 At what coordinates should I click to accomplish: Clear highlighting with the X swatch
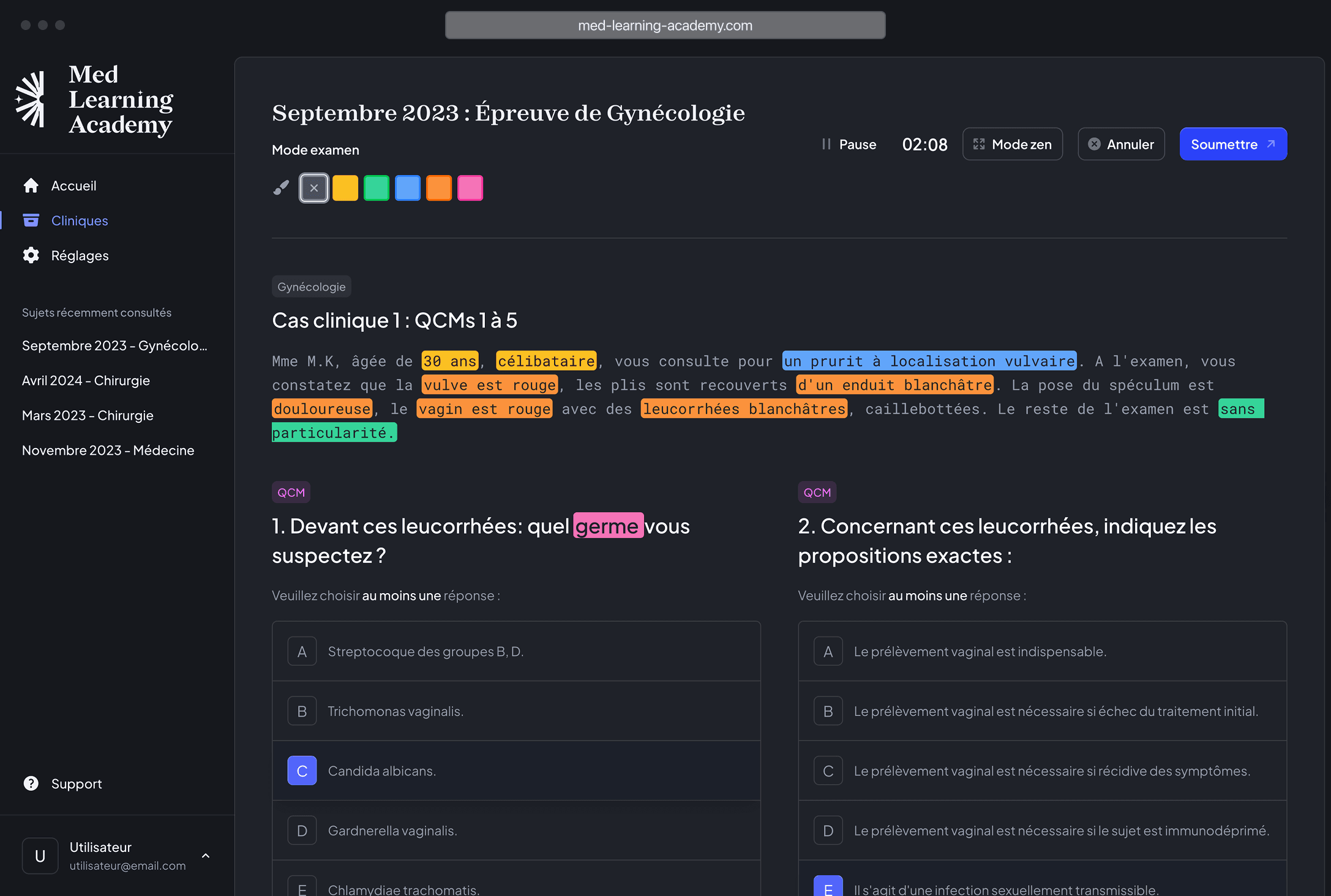tap(313, 187)
